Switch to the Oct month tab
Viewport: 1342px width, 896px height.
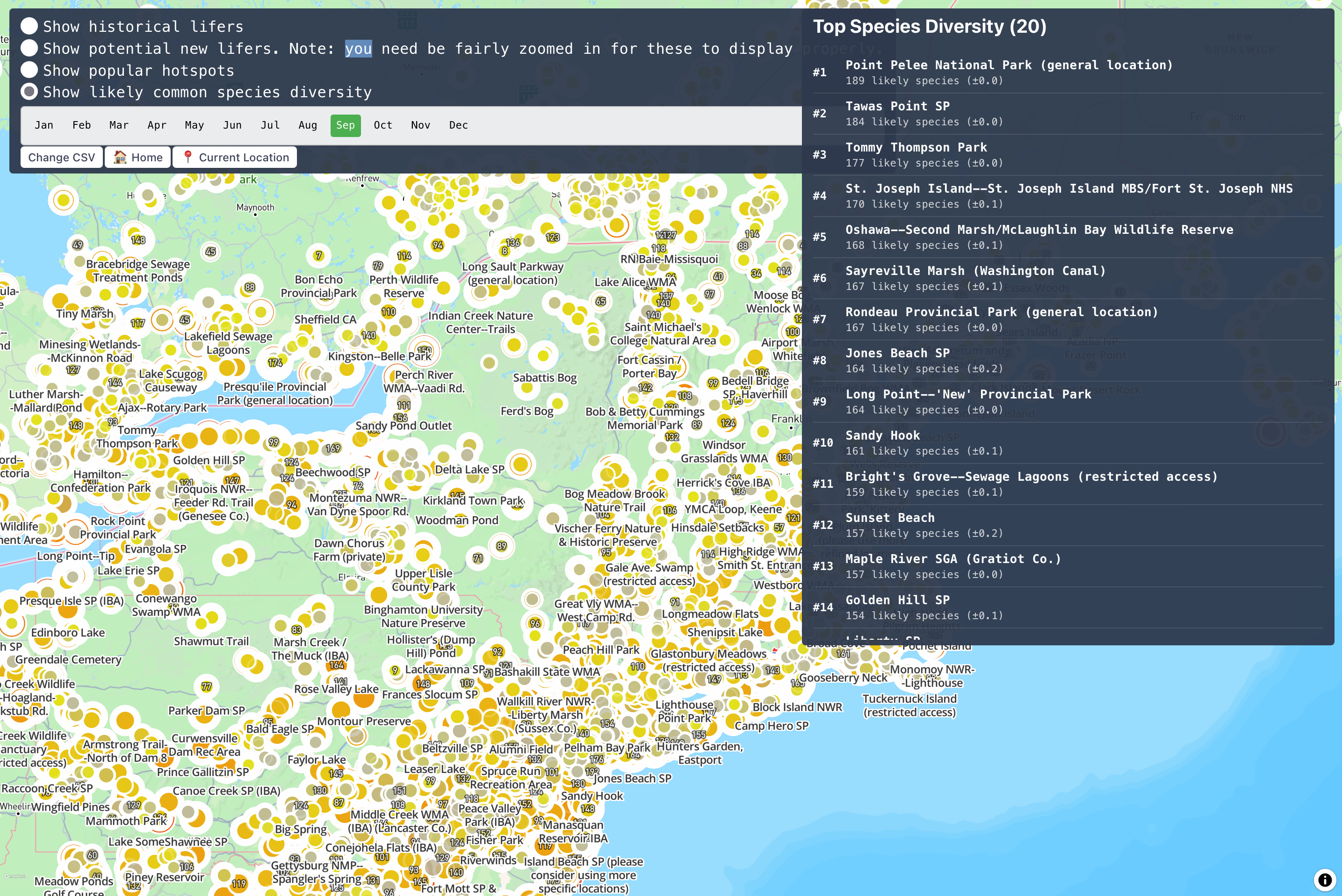[383, 125]
